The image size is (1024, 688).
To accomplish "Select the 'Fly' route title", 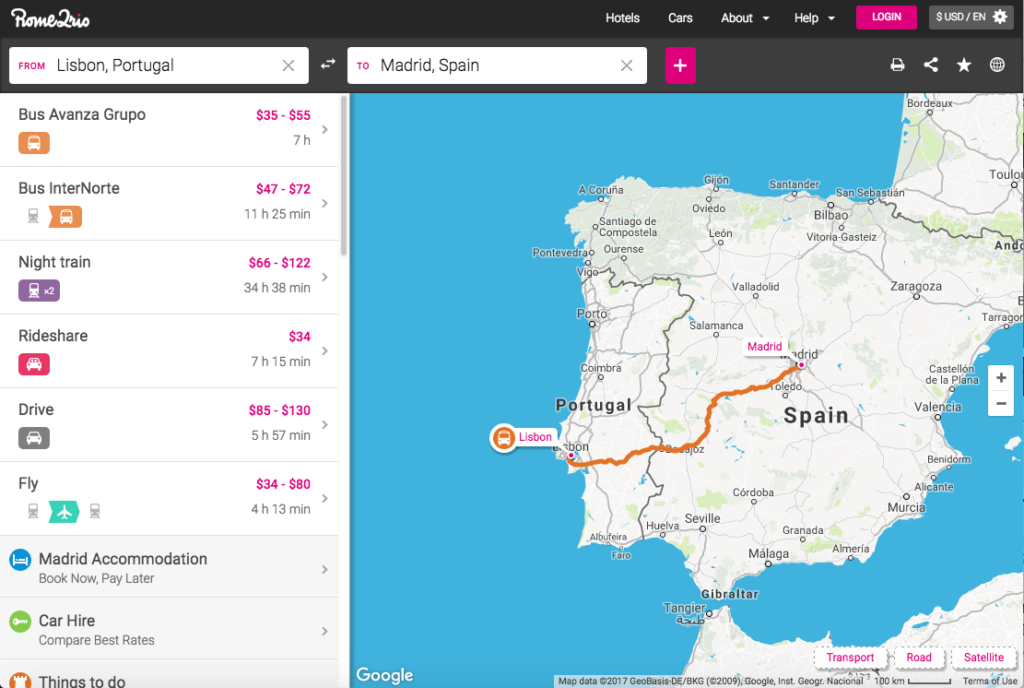I will click(x=28, y=484).
